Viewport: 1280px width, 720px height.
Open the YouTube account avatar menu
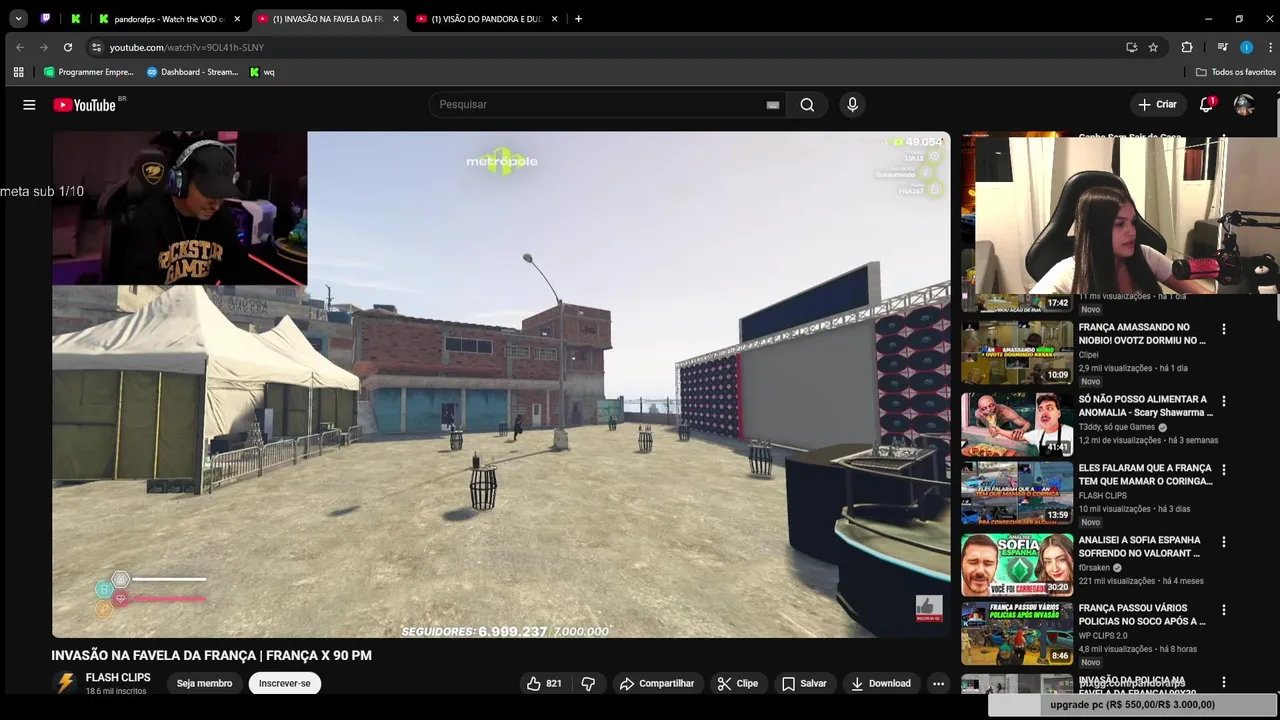[x=1244, y=105]
